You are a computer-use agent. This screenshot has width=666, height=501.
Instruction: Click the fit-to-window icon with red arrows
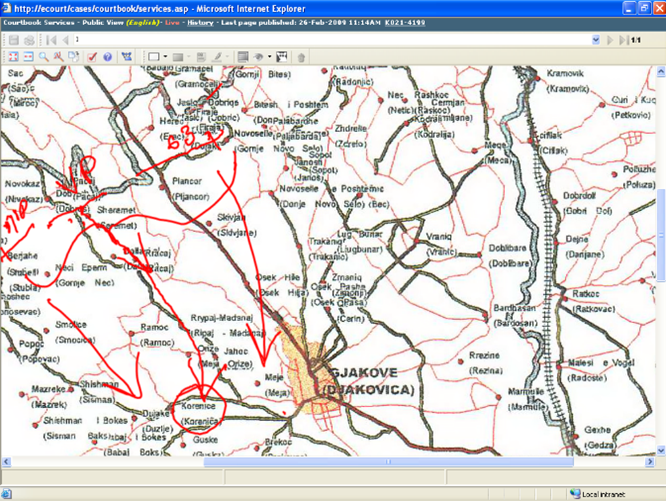coord(13,57)
